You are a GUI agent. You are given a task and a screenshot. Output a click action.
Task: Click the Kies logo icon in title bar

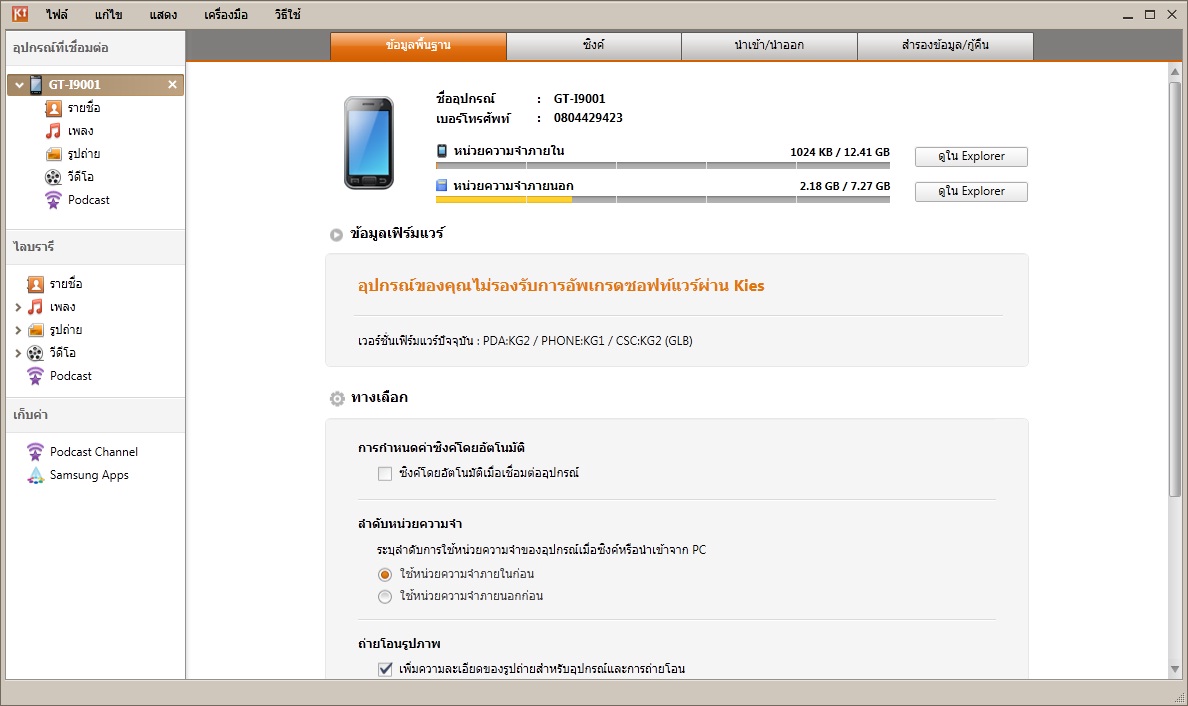tap(20, 14)
